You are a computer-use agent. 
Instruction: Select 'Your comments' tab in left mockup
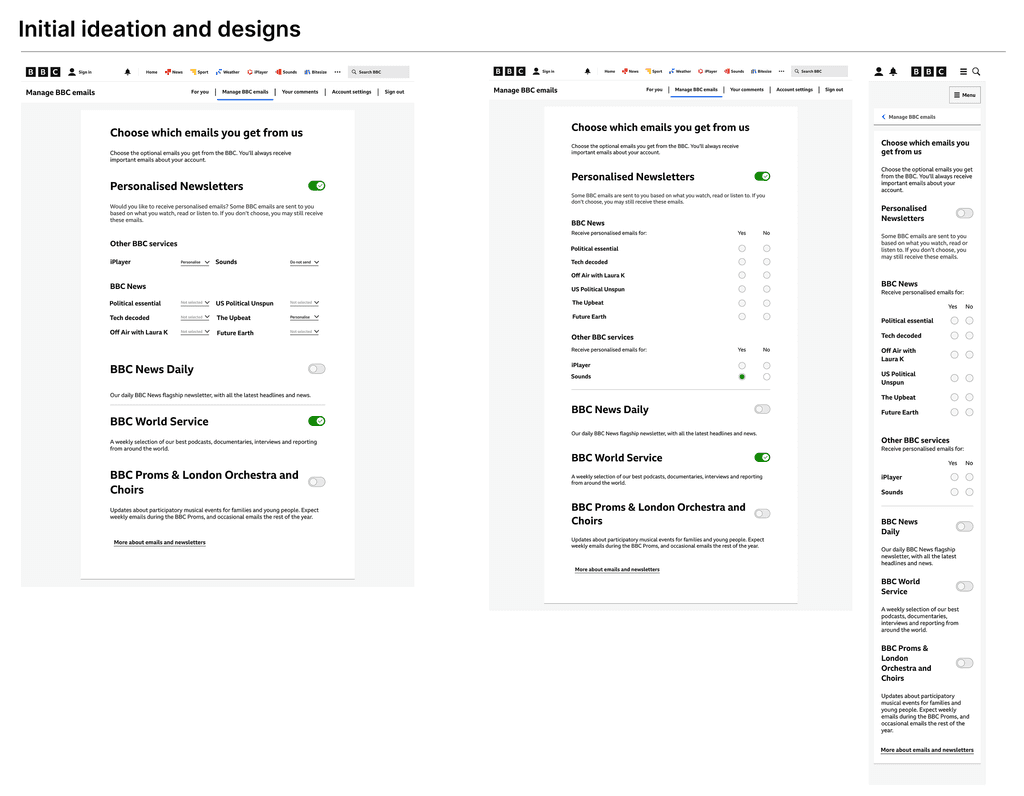coord(300,92)
